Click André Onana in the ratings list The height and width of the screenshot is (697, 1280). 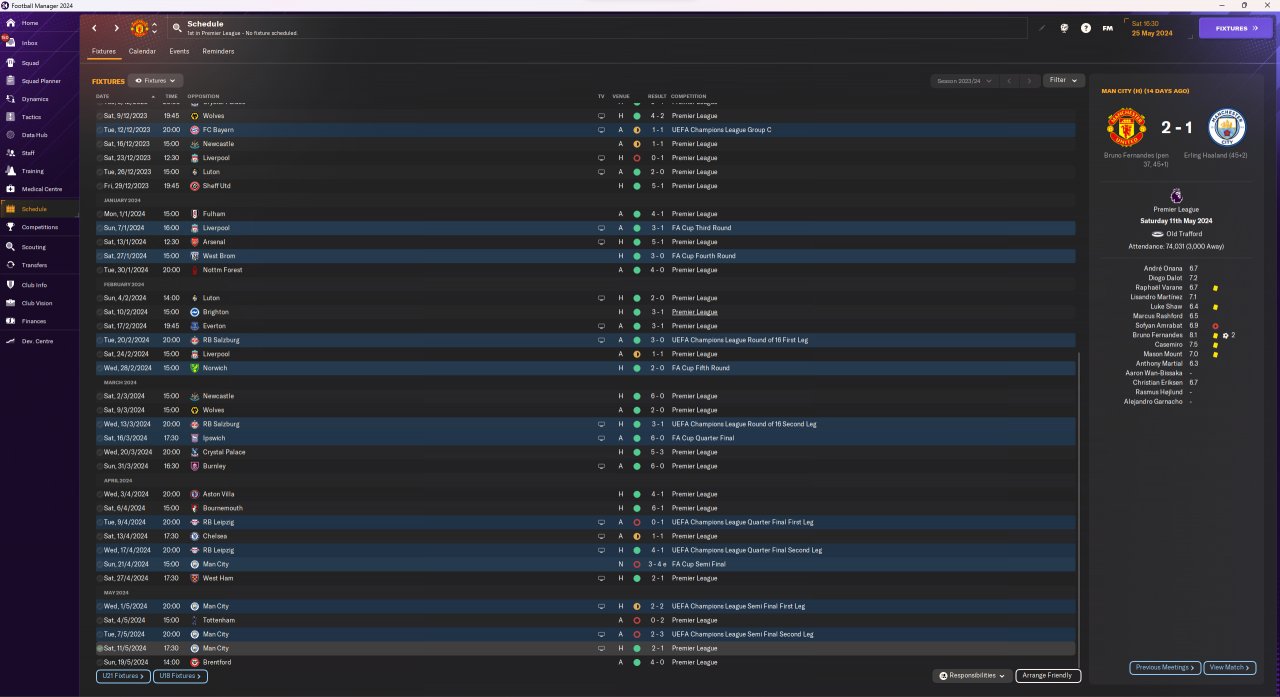(x=1163, y=268)
